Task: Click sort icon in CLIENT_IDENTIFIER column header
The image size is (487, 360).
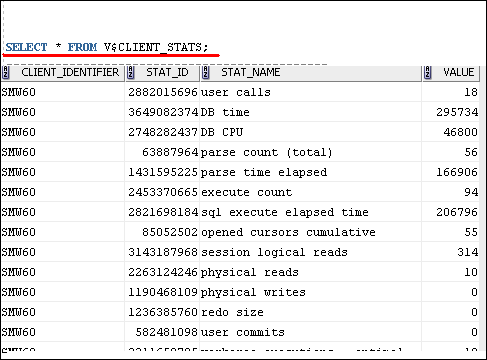Action: 6,72
